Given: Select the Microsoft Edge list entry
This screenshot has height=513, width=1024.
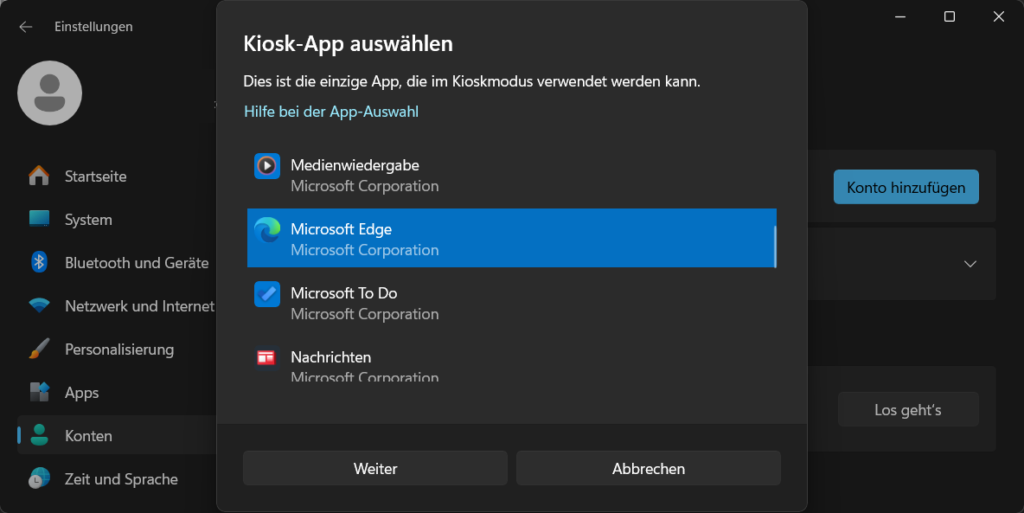Looking at the screenshot, I should [511, 238].
